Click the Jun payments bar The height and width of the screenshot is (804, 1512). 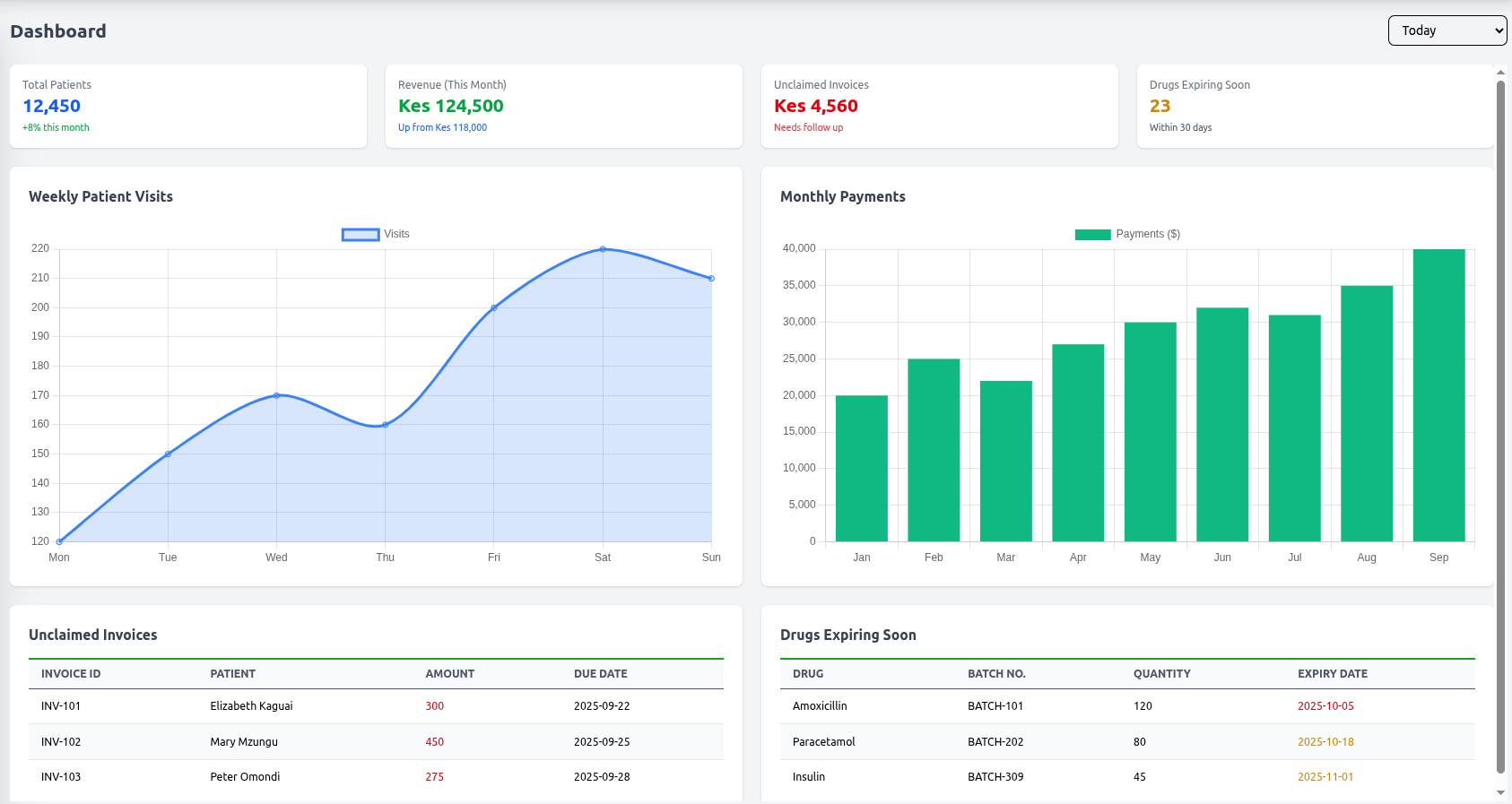tap(1222, 424)
